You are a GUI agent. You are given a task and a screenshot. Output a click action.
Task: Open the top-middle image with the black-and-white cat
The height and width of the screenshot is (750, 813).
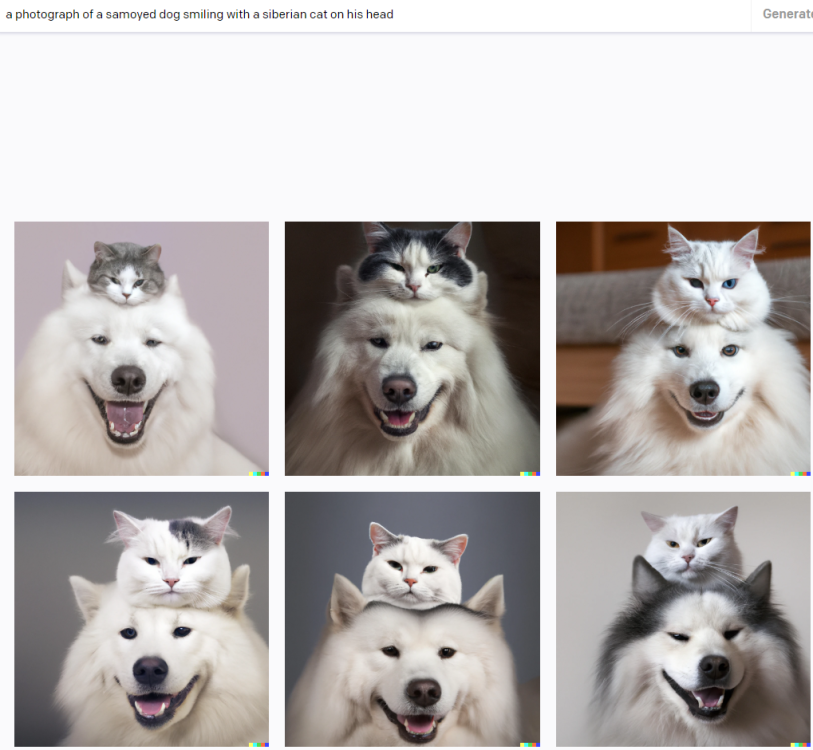411,347
